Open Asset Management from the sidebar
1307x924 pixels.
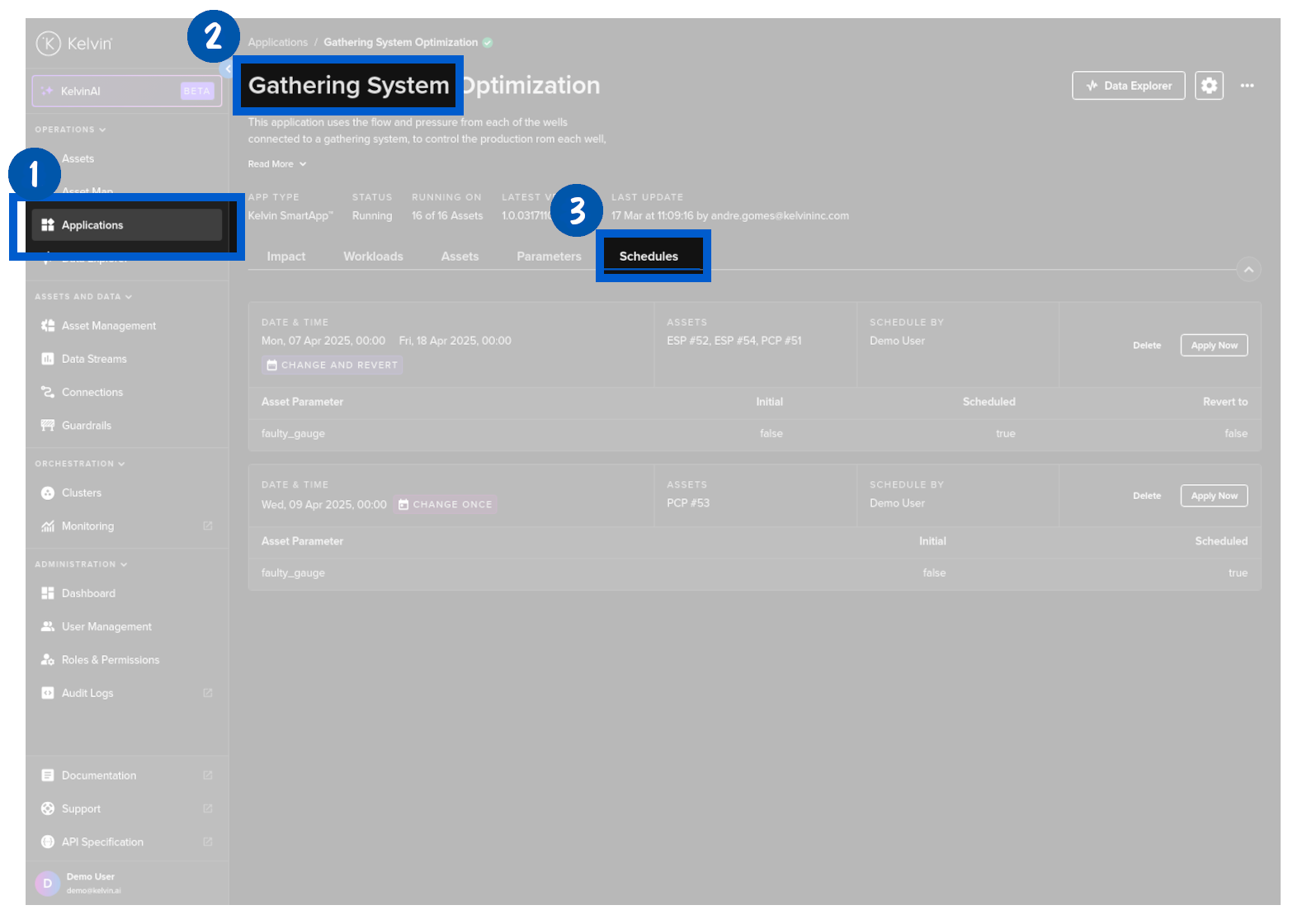click(x=108, y=326)
